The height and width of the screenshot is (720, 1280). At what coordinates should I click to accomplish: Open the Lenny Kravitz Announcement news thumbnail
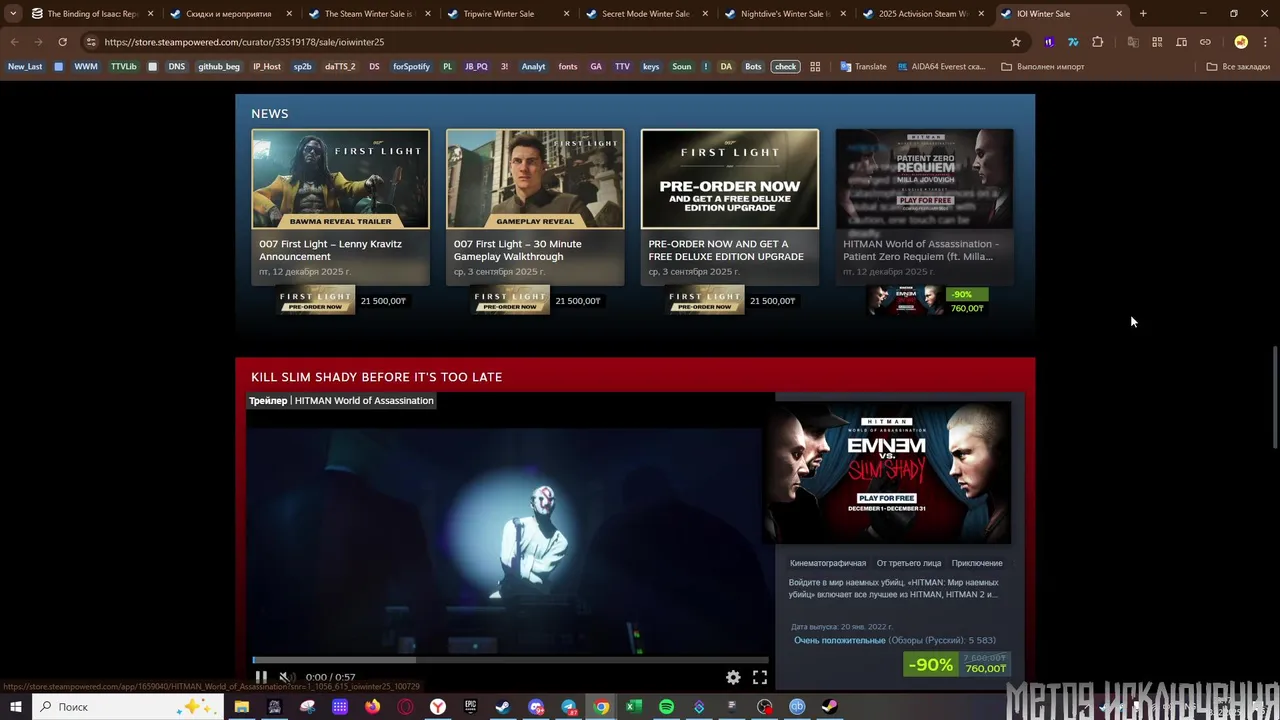coord(340,179)
